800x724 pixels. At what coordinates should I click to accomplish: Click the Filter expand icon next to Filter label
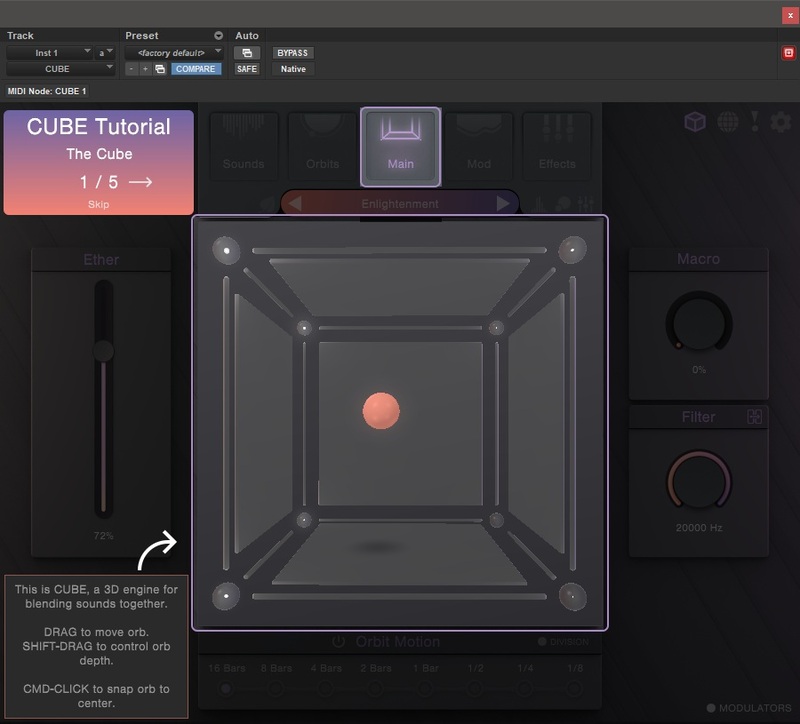coord(756,417)
